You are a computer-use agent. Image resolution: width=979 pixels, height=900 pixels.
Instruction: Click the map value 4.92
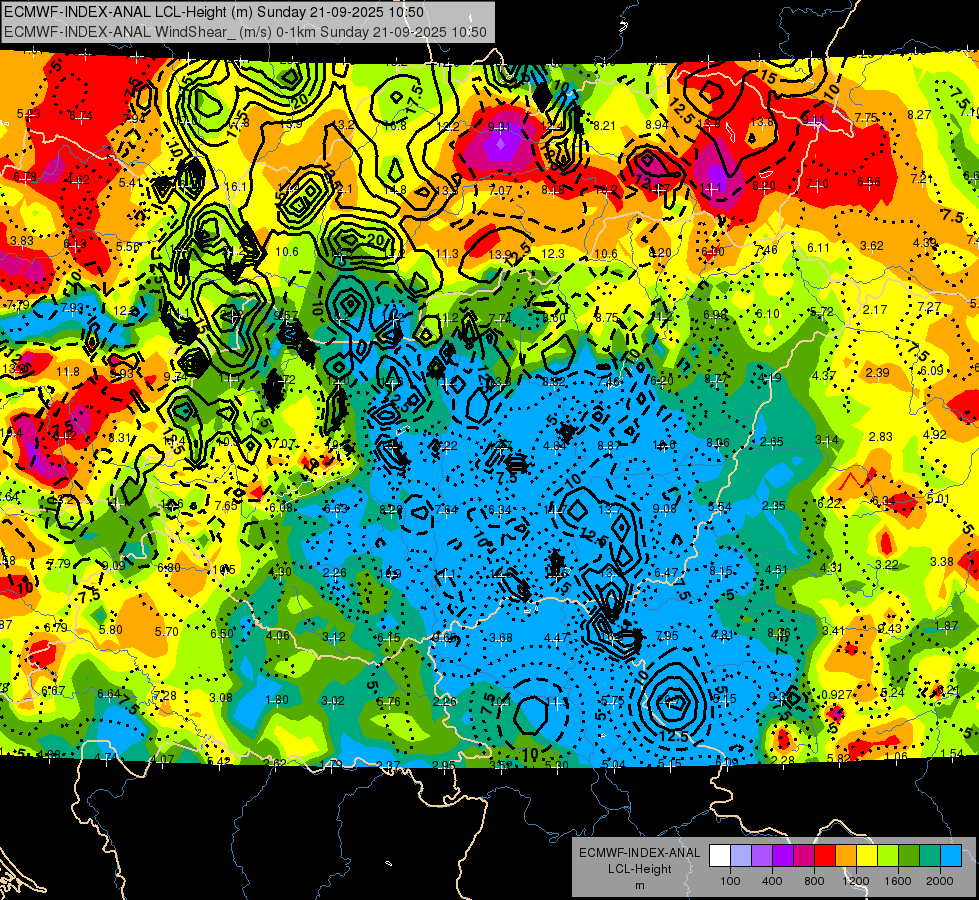tap(935, 435)
